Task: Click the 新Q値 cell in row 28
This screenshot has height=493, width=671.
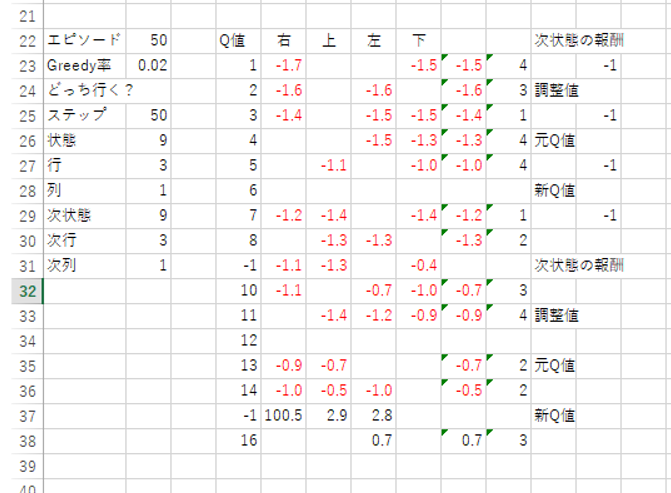Action: [553, 190]
